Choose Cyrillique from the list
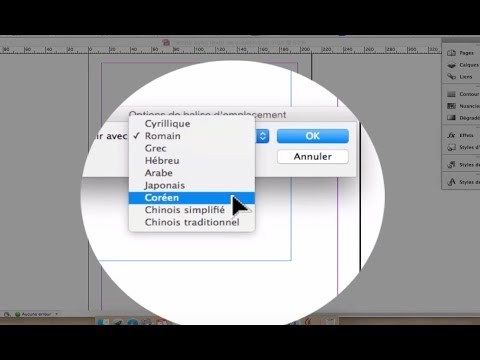The image size is (480, 360). [x=192, y=124]
